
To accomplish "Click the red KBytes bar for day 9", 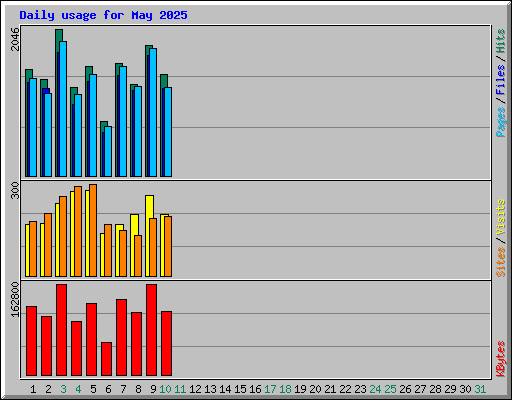I will tap(151, 330).
